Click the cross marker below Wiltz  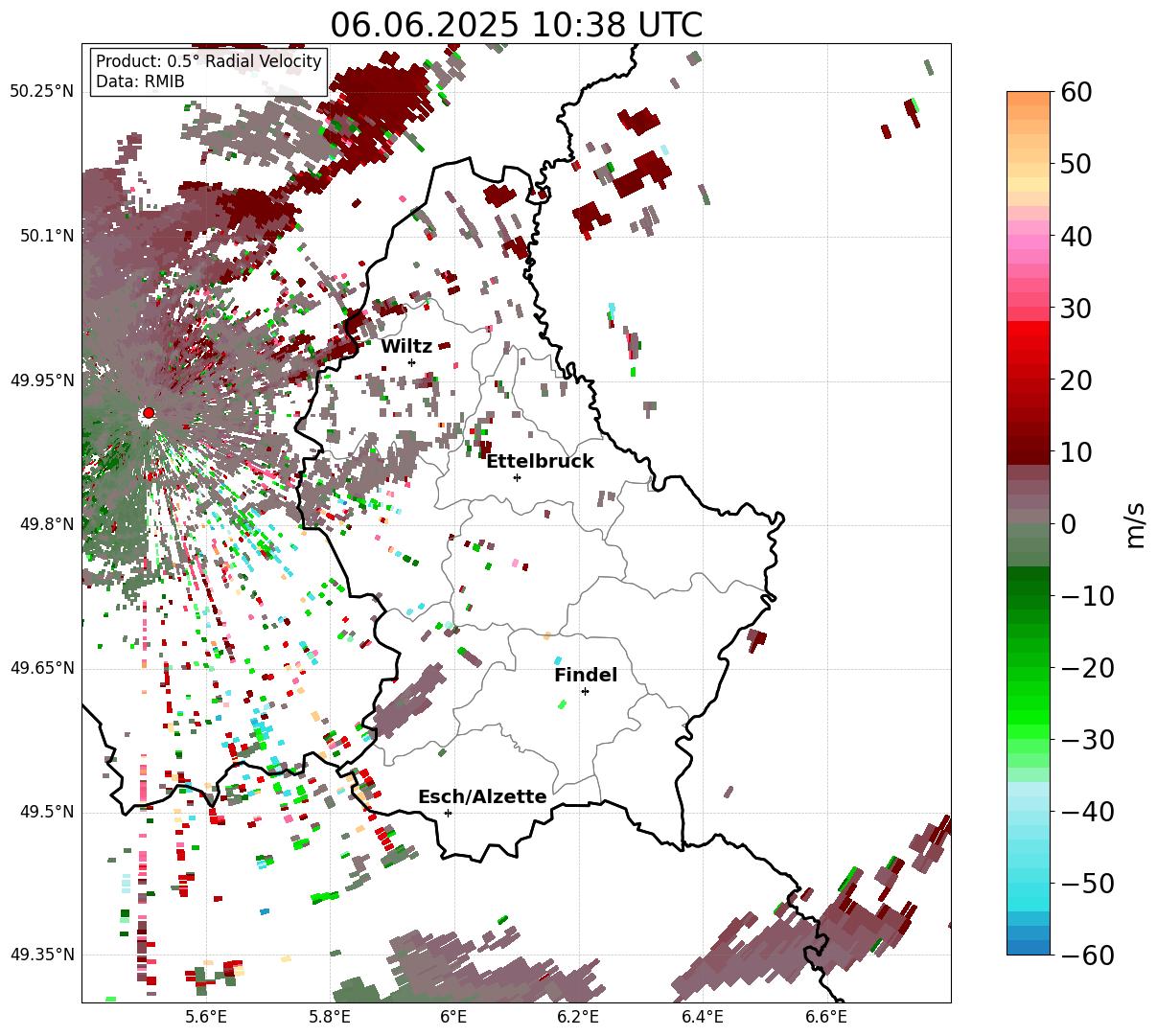tap(411, 362)
